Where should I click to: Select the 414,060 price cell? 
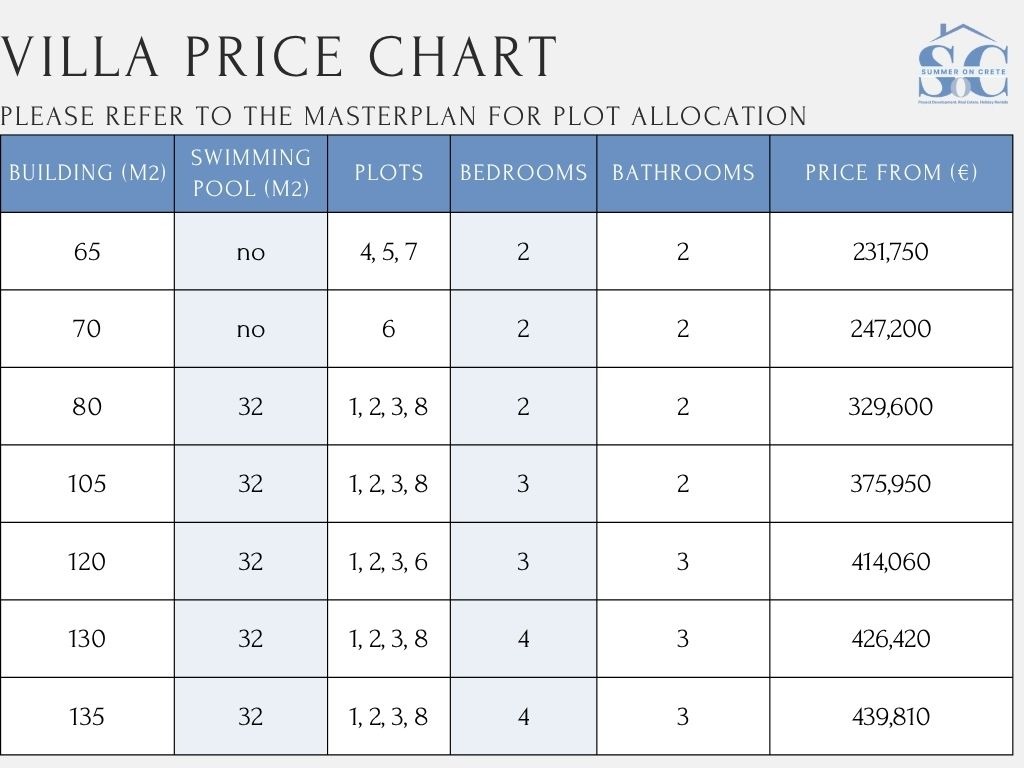(x=891, y=562)
